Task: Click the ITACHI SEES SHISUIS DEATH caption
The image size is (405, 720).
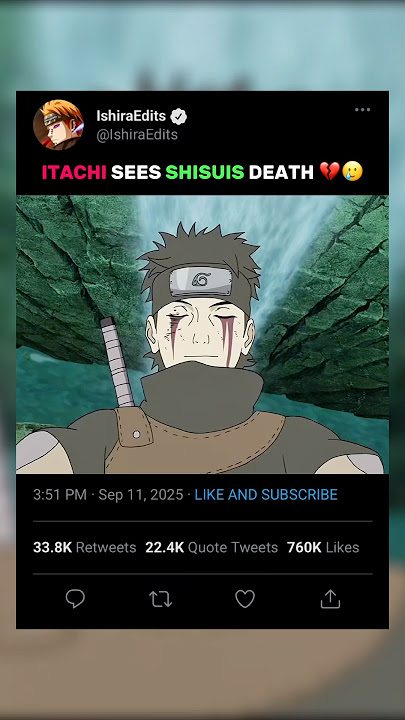Action: [202, 172]
